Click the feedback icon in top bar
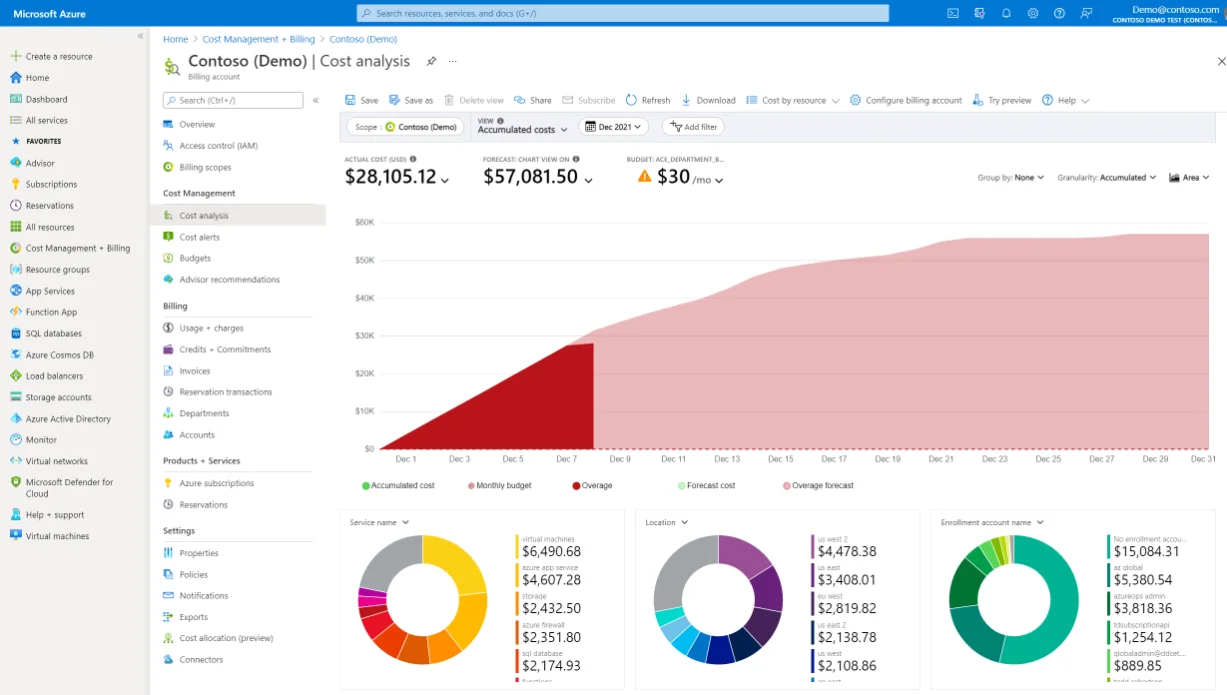Viewport: 1227px width, 695px height. click(1086, 13)
